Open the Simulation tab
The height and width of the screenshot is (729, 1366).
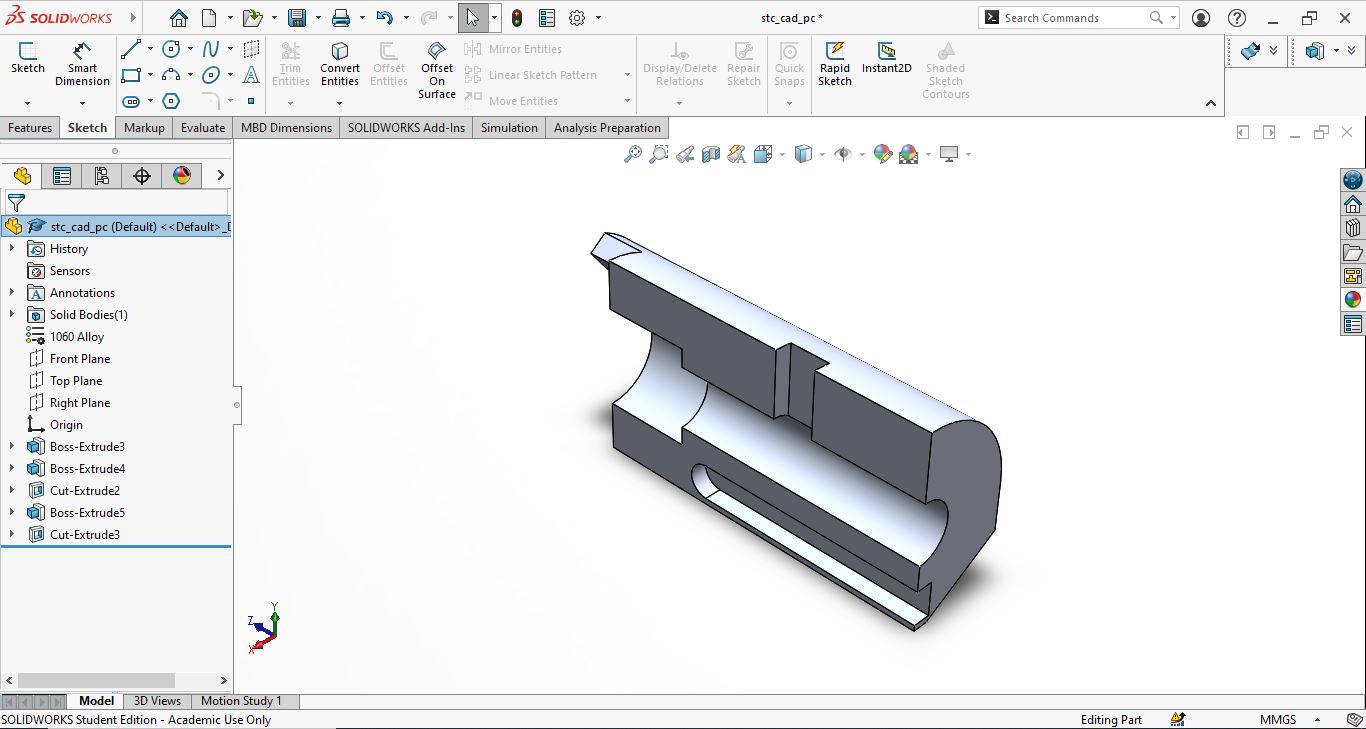pos(509,128)
